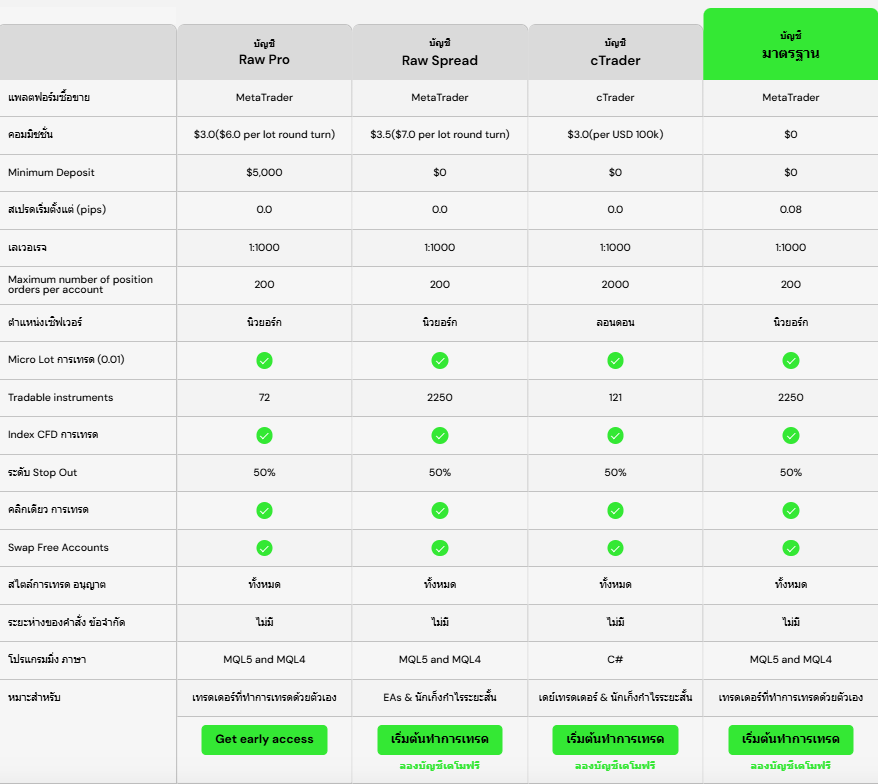Click the Index CFD checkmark for cTrader
This screenshot has width=878, height=784.
click(x=615, y=435)
